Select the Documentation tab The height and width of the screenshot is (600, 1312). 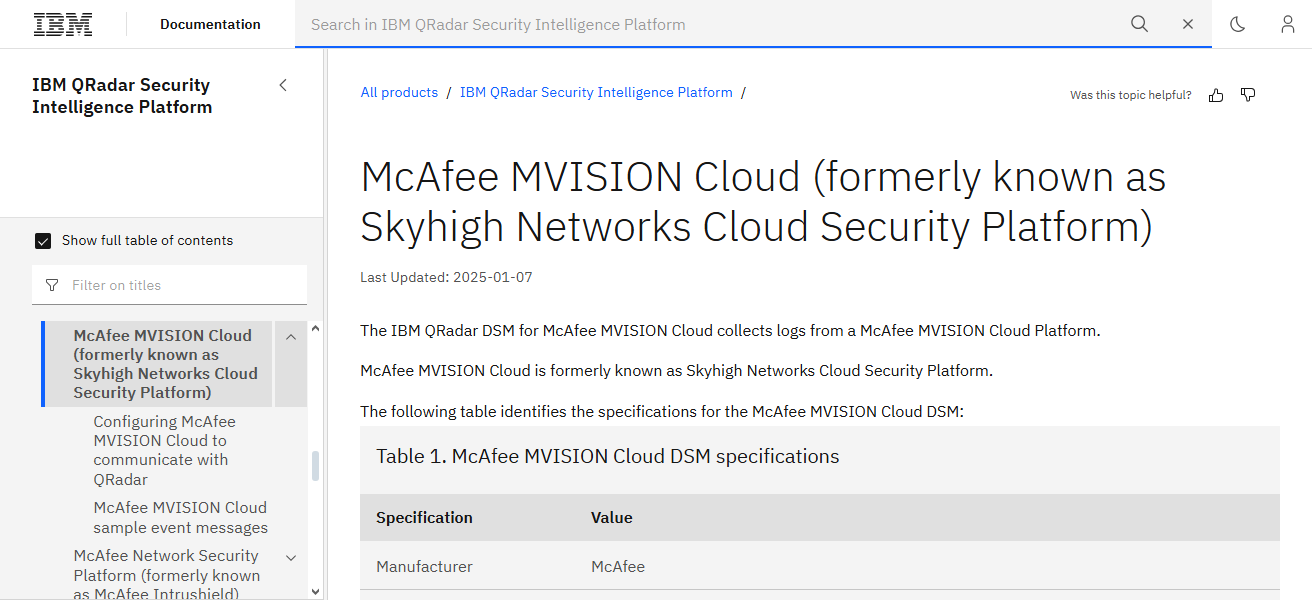(209, 24)
